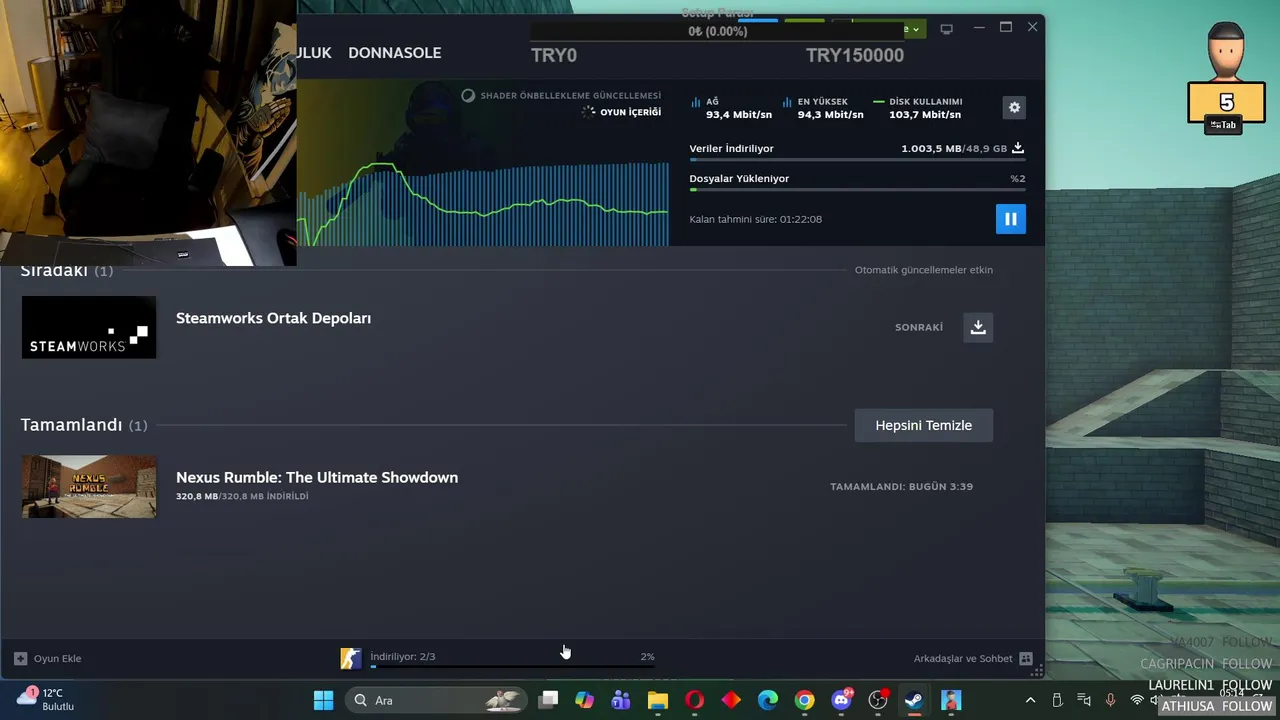Screen dimensions: 1280x720
Task: Click the download icon beside 48,9 GB
Action: point(1018,148)
